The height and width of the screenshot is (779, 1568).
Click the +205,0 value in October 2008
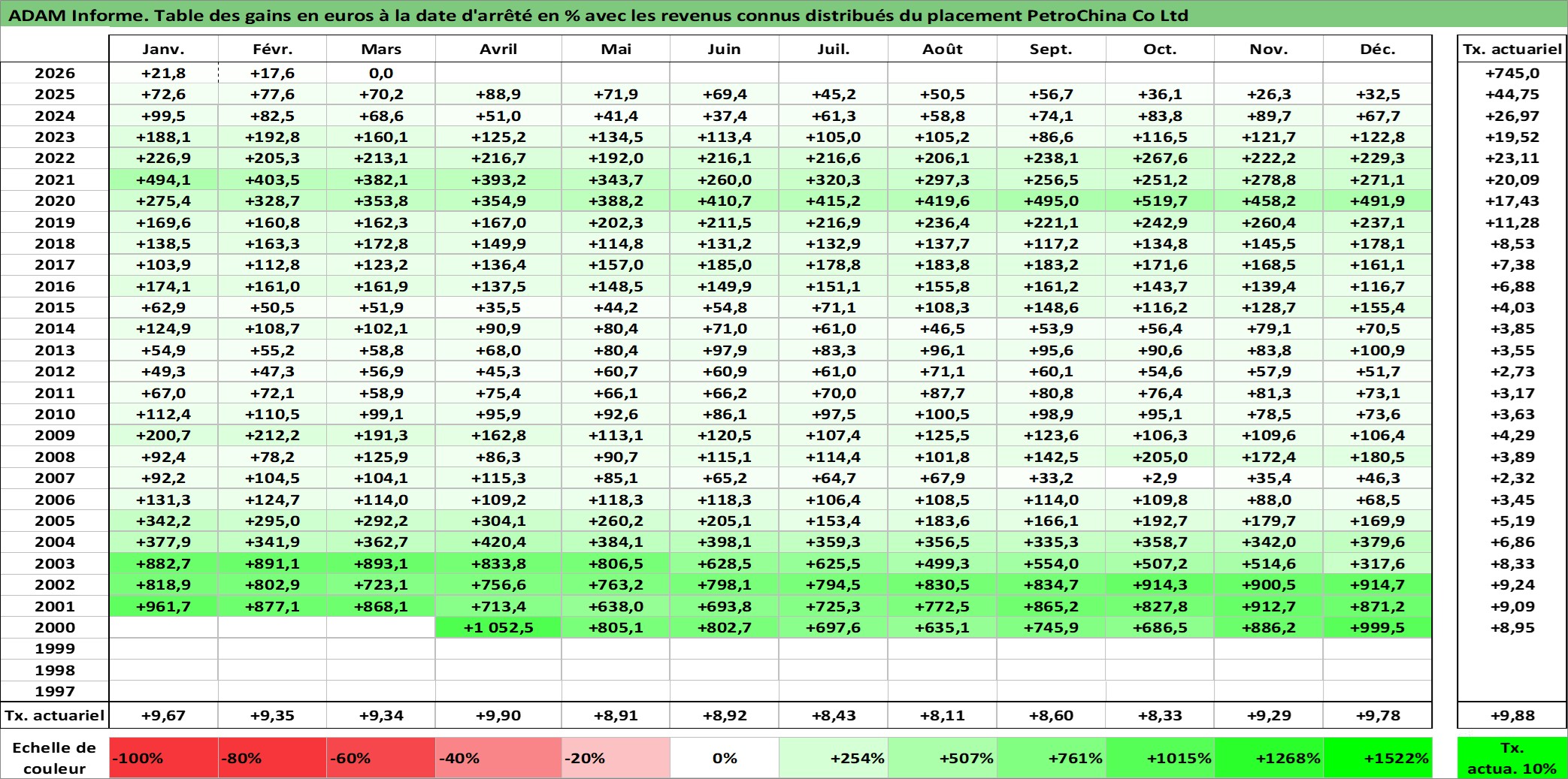[1161, 457]
